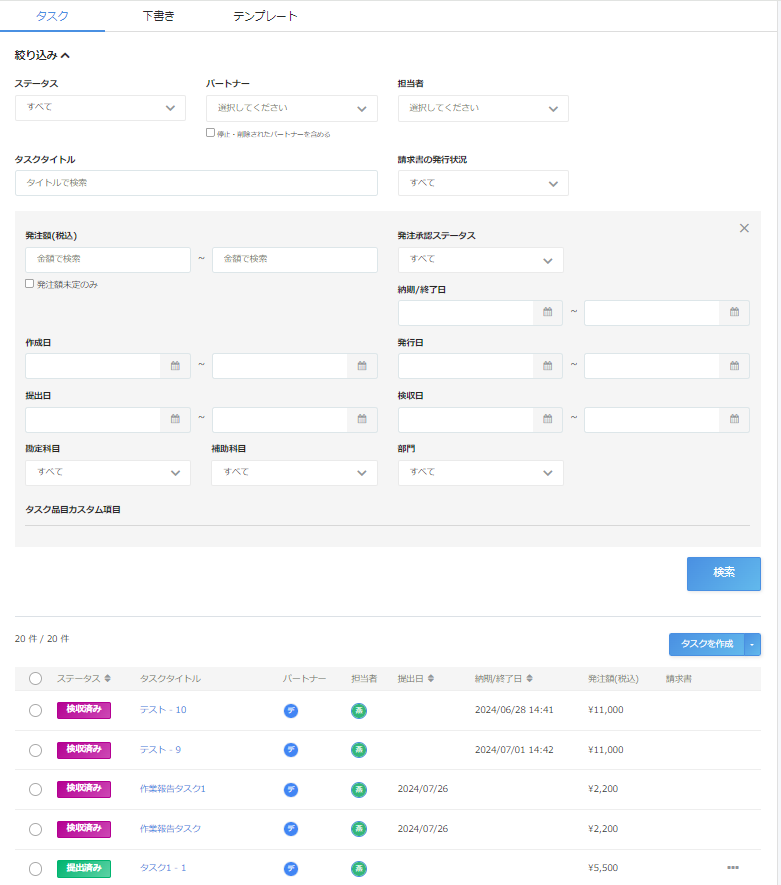Image resolution: width=781 pixels, height=885 pixels.
Task: Open the 作業報告タスク1 task link
Action: 173,789
